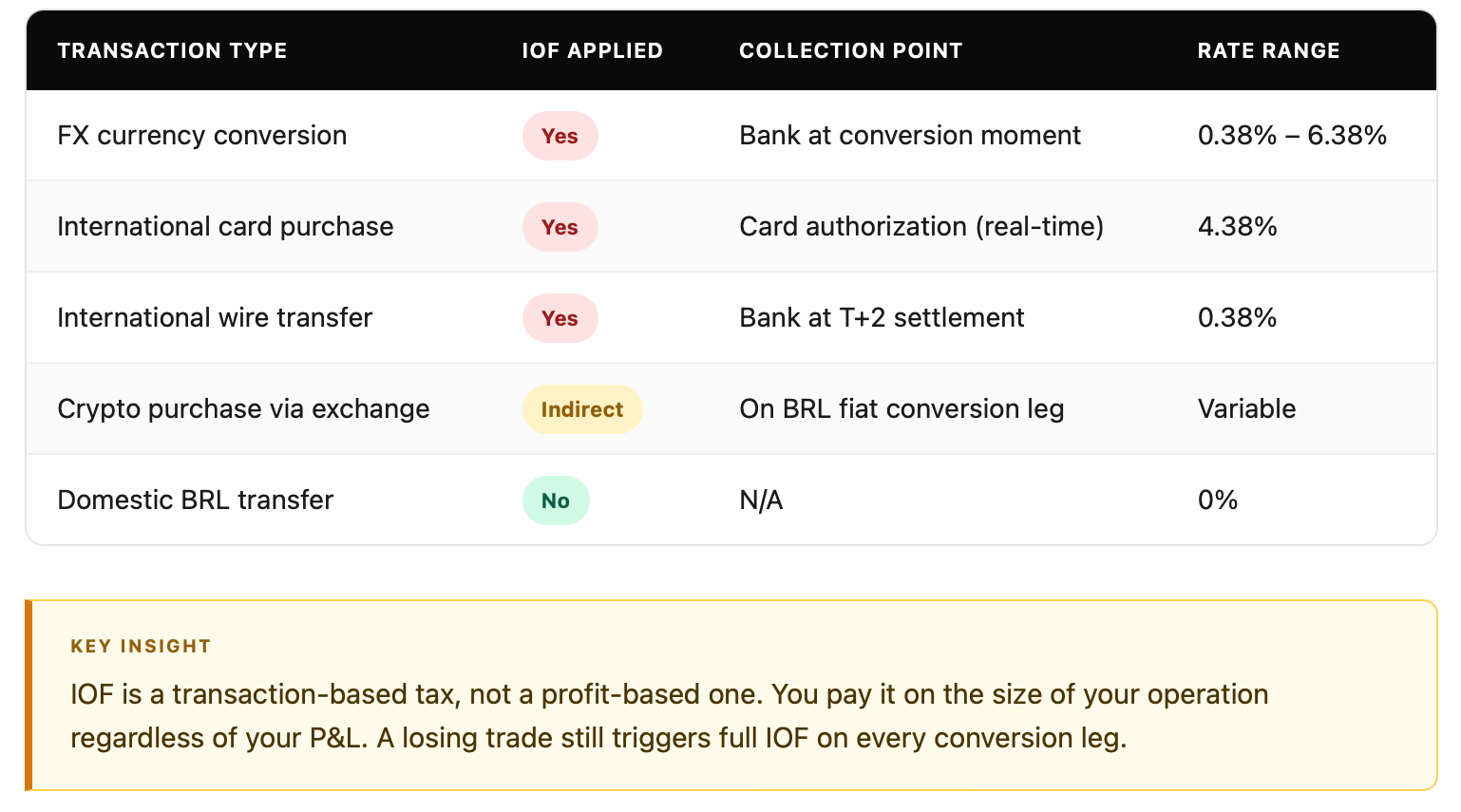Click the Variable rate cell
This screenshot has height=812, width=1461.
click(x=1246, y=409)
